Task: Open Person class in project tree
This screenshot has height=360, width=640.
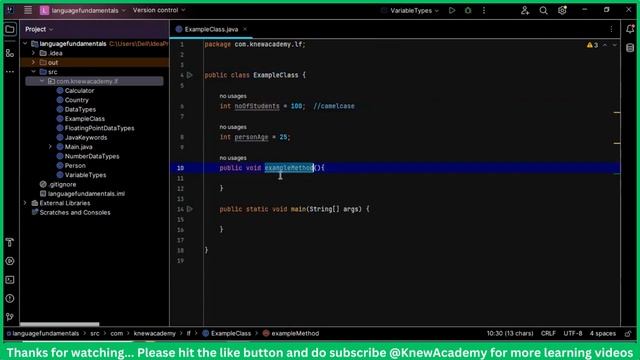Action: [75, 166]
